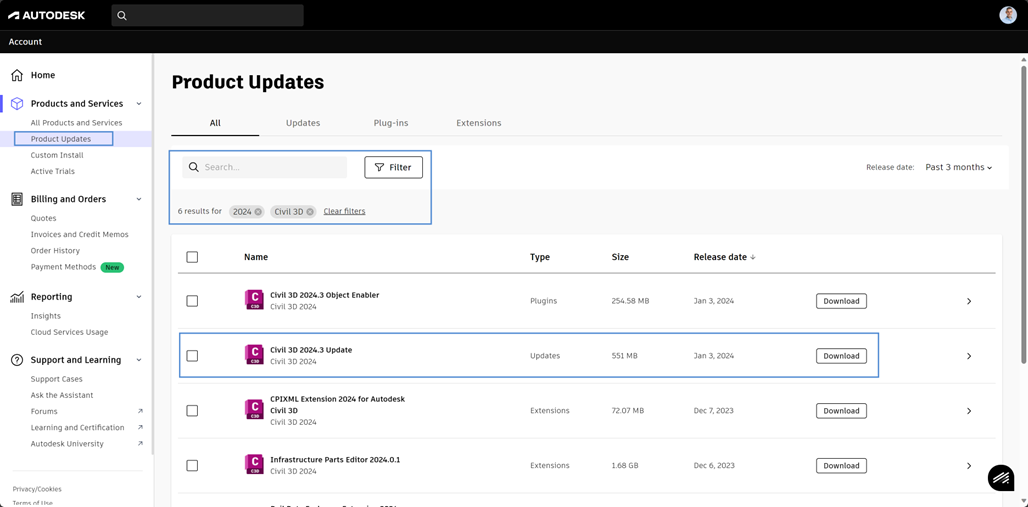Download Infrastructure Parts Editor 2024.0.1
Image resolution: width=1028 pixels, height=507 pixels.
pyautogui.click(x=841, y=466)
